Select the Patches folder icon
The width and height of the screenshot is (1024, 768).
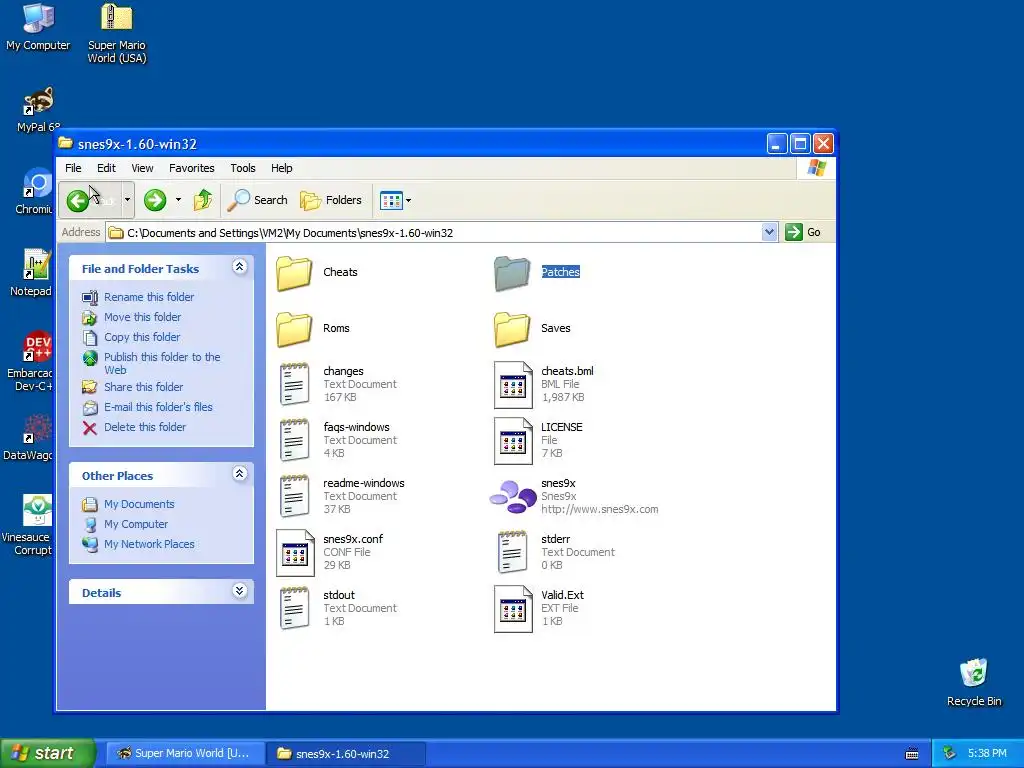[512, 273]
